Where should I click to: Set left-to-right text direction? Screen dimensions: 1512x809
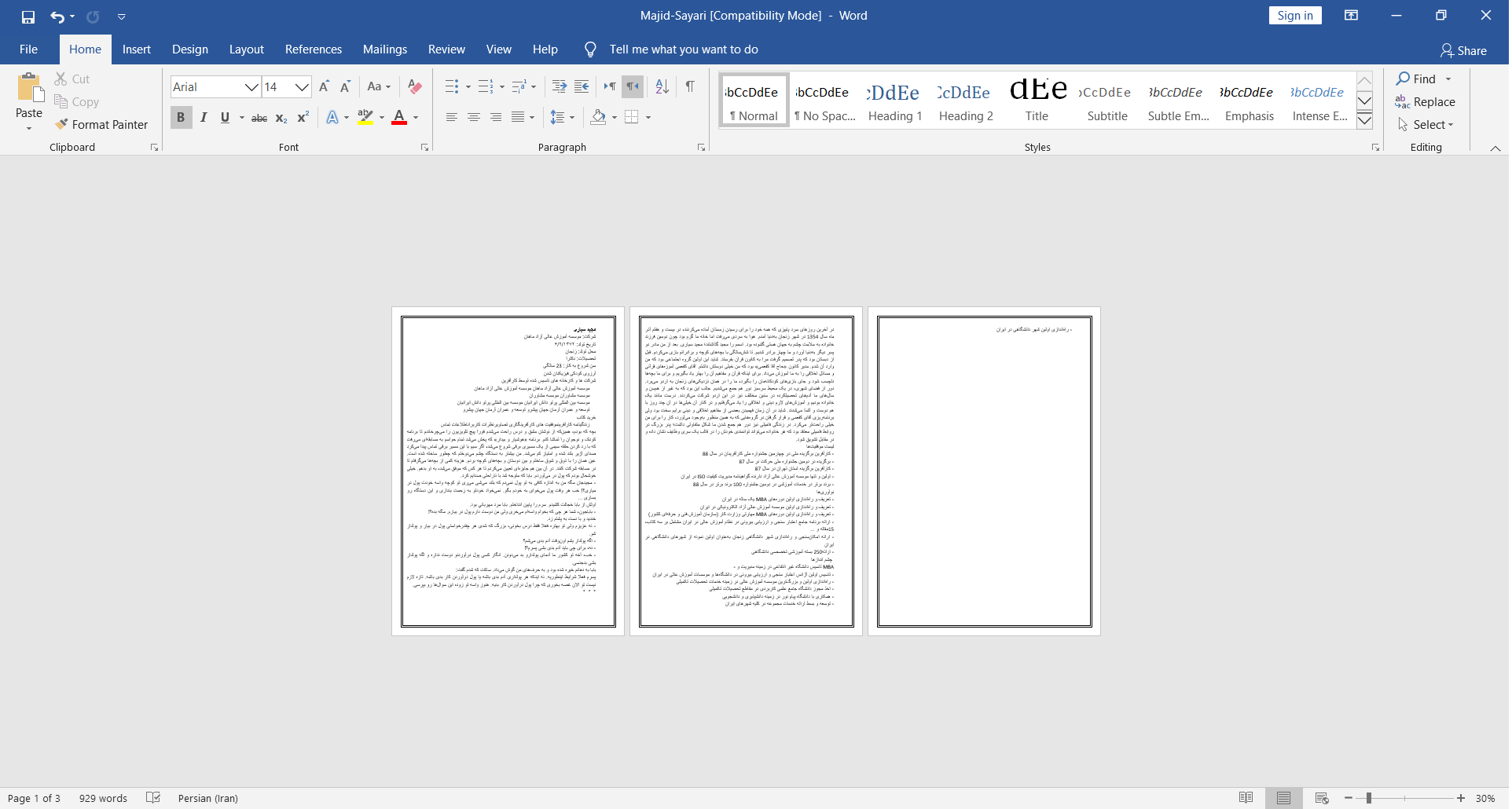pos(610,86)
